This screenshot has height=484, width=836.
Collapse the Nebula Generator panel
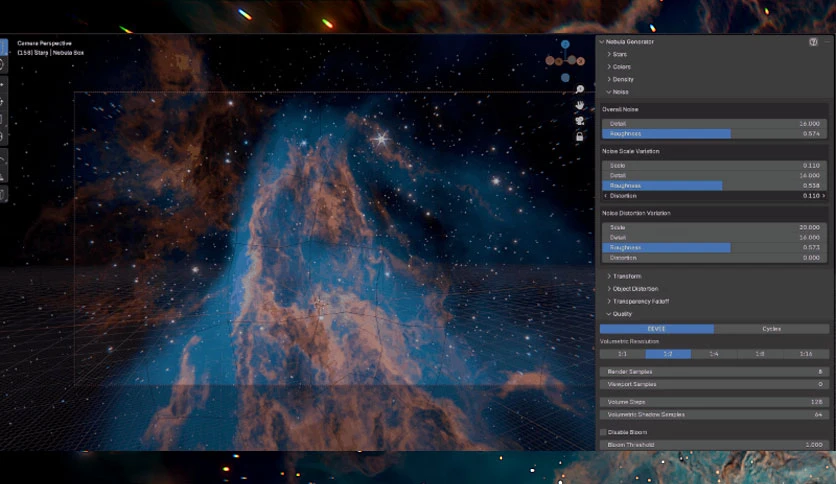click(x=602, y=42)
